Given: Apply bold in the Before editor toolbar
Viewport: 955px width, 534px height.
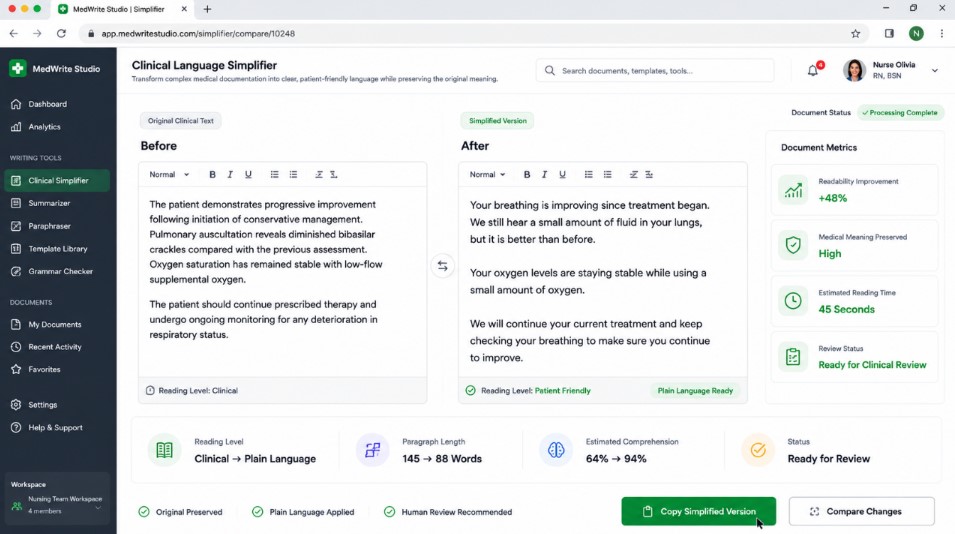Looking at the screenshot, I should 213,174.
